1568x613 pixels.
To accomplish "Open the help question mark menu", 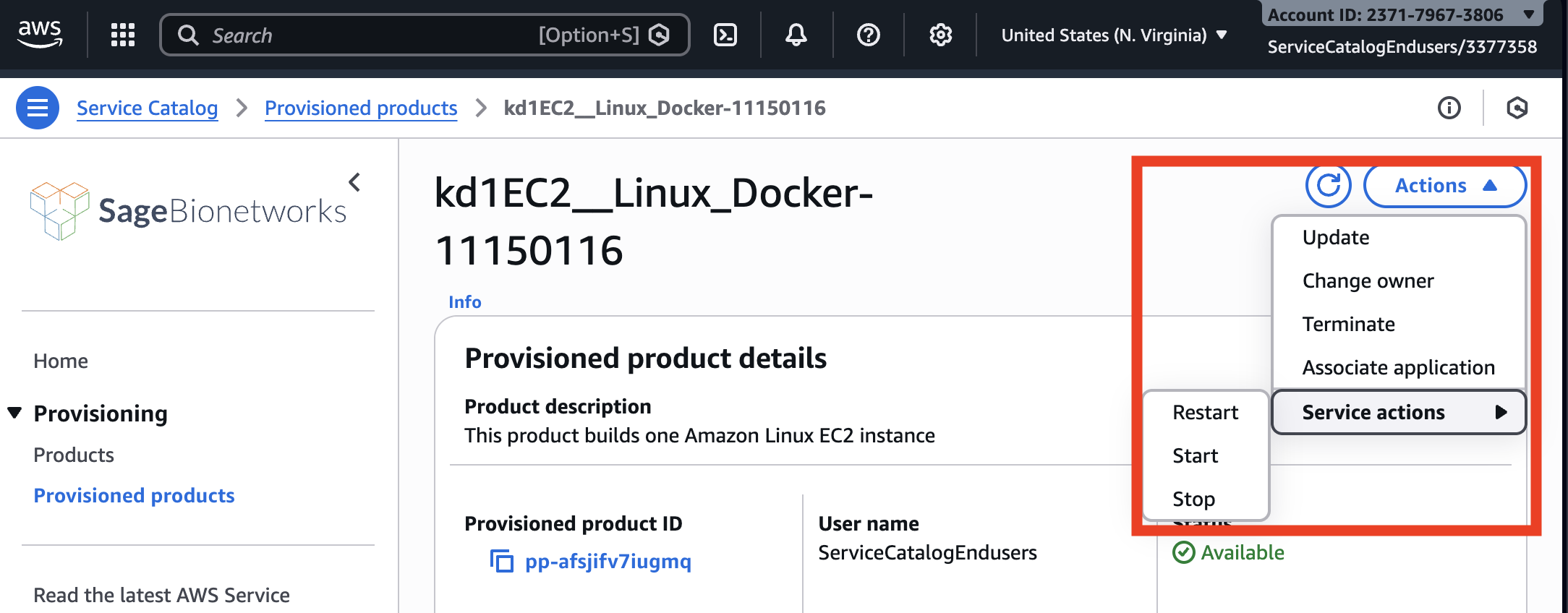I will coord(868,35).
